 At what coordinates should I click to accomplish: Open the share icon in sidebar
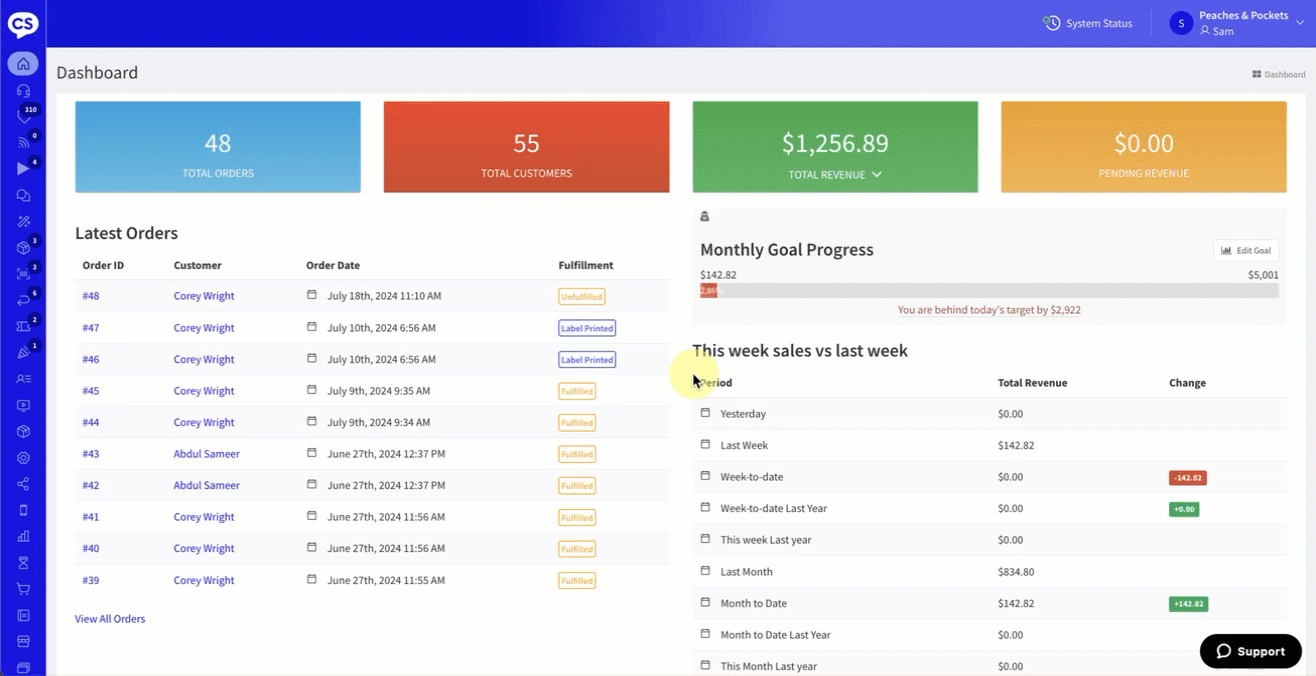coord(23,484)
